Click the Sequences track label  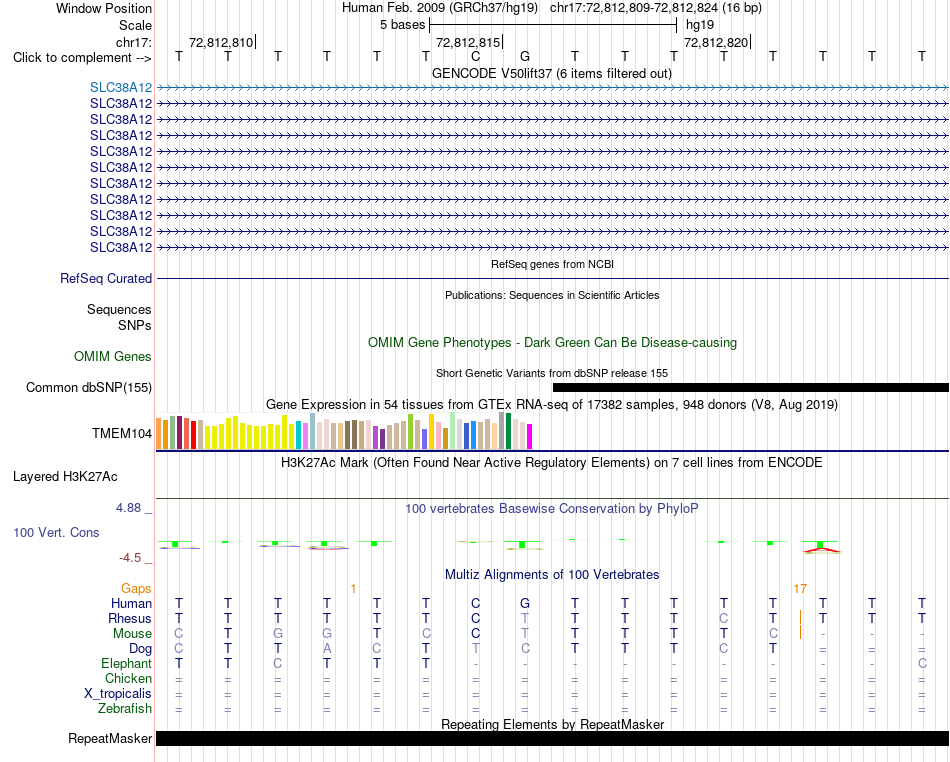(x=119, y=310)
